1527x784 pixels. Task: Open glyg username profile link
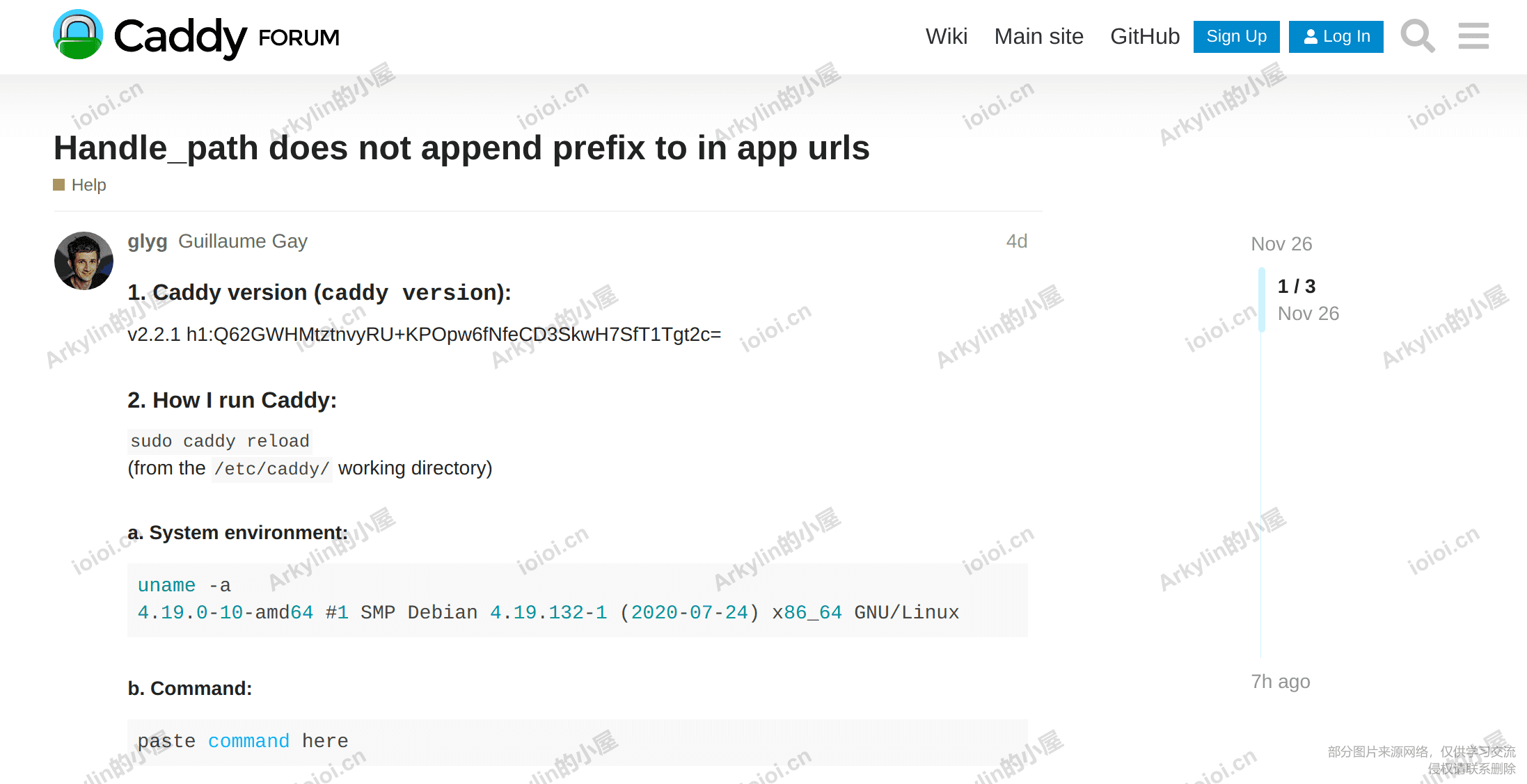[147, 241]
